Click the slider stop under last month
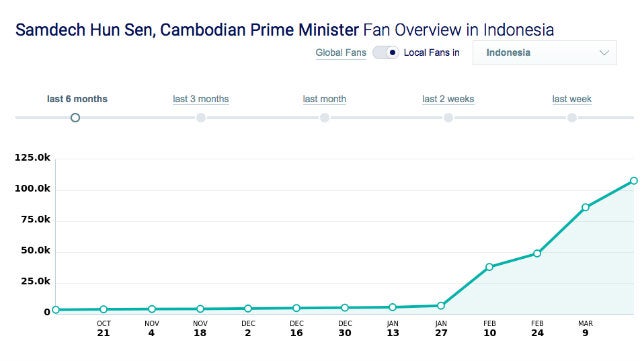Screen dimensions: 642x361 pyautogui.click(x=324, y=118)
